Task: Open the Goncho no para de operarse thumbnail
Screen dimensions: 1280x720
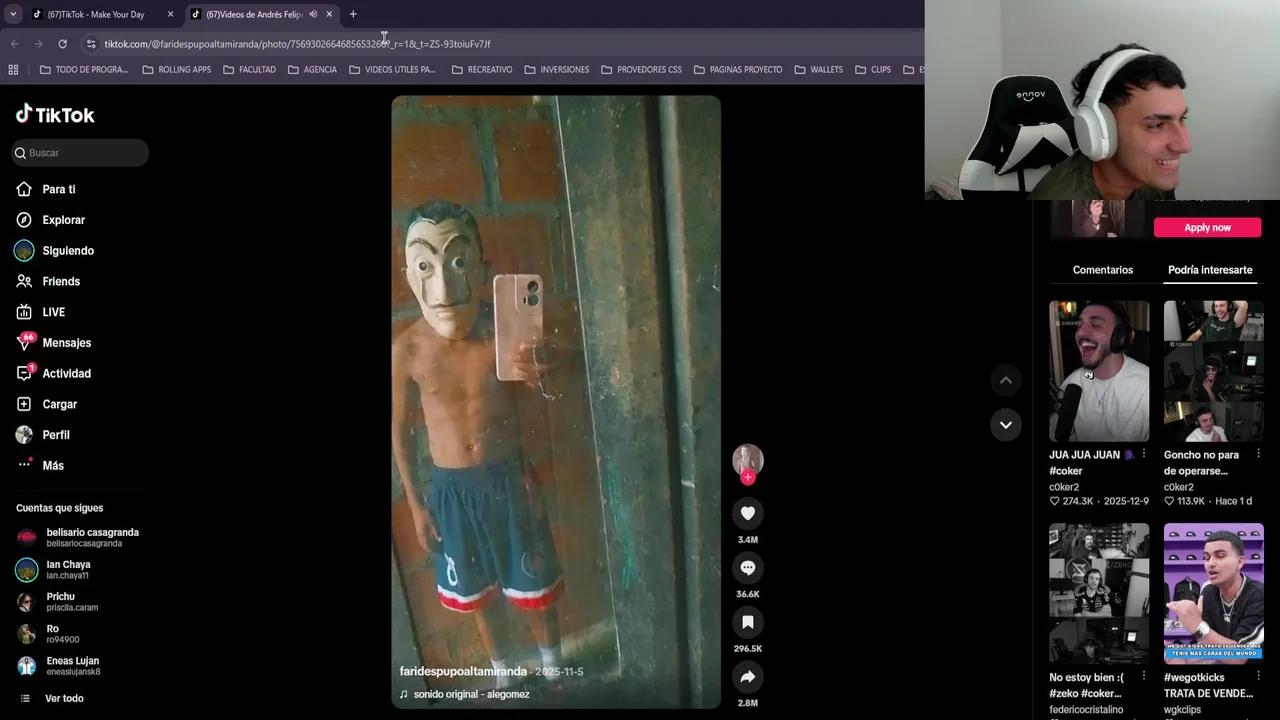Action: click(1213, 370)
